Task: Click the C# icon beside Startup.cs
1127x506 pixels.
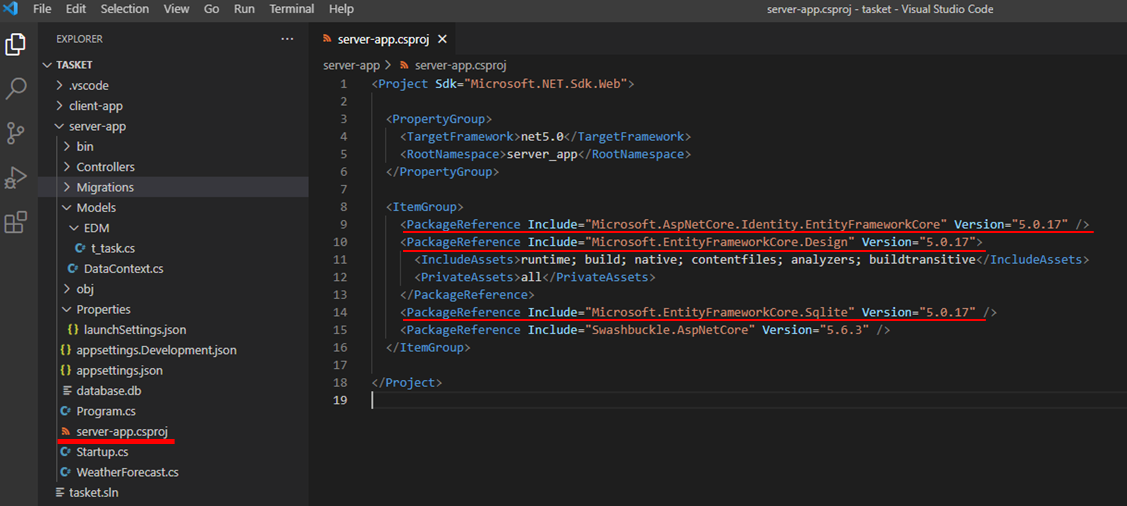Action: pos(65,452)
